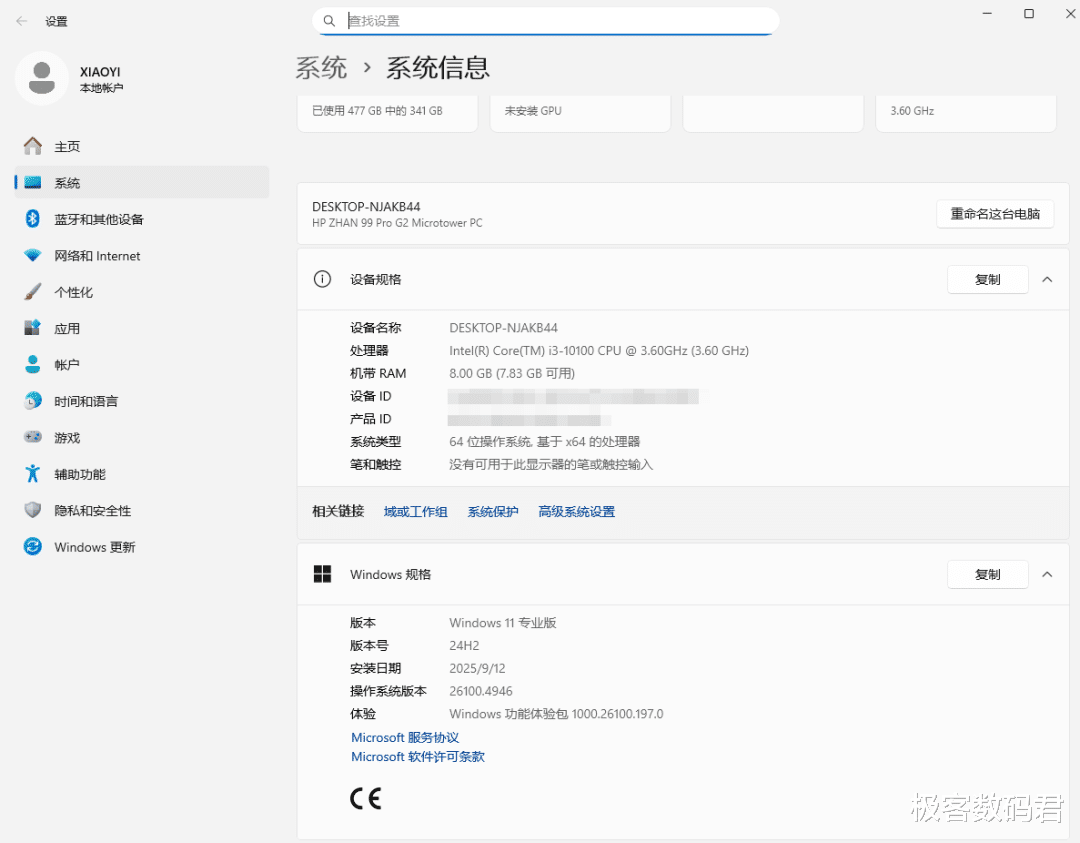Select the Windows 功能体验包 text
This screenshot has width=1080, height=843.
point(556,714)
